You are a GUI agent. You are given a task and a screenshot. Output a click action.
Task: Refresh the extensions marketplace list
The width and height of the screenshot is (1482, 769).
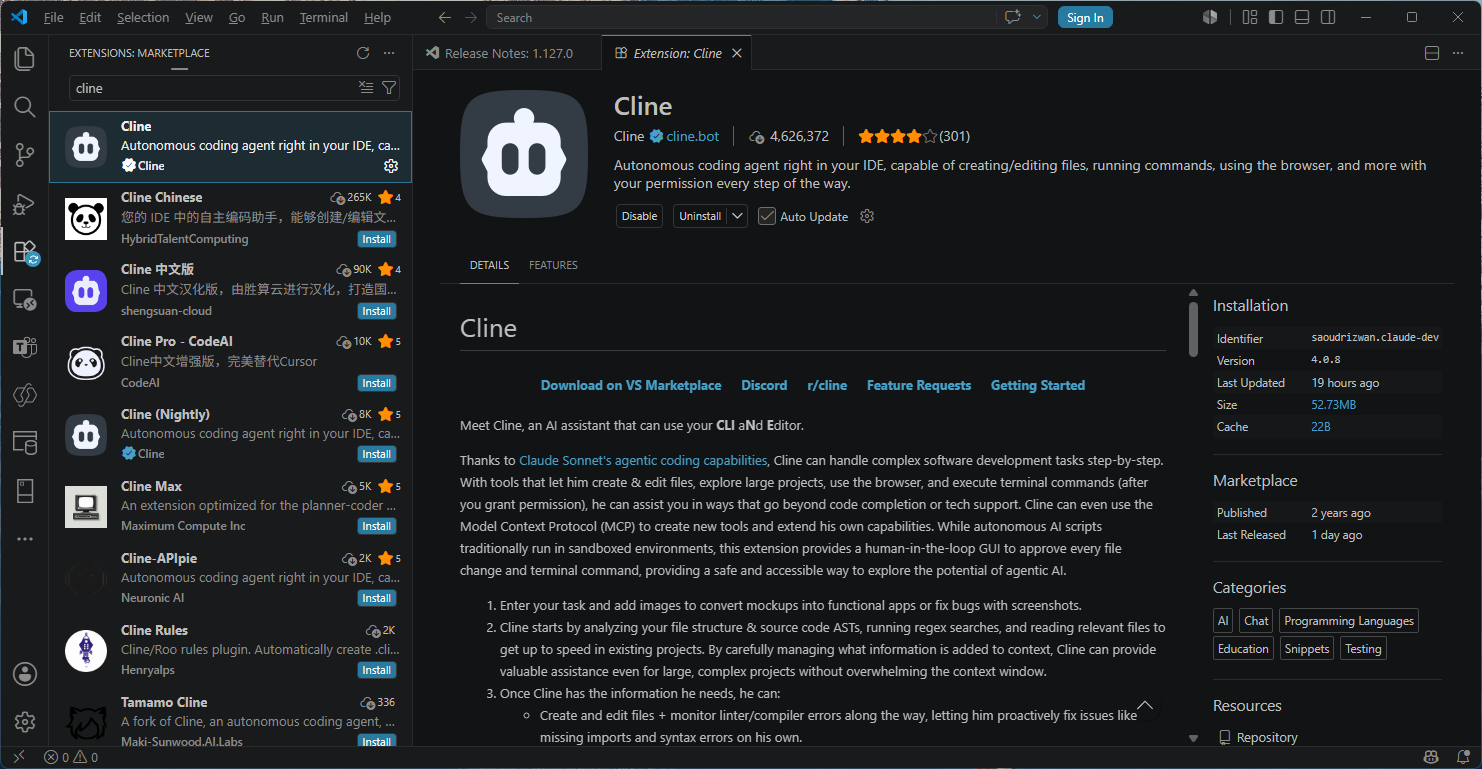pyautogui.click(x=363, y=53)
